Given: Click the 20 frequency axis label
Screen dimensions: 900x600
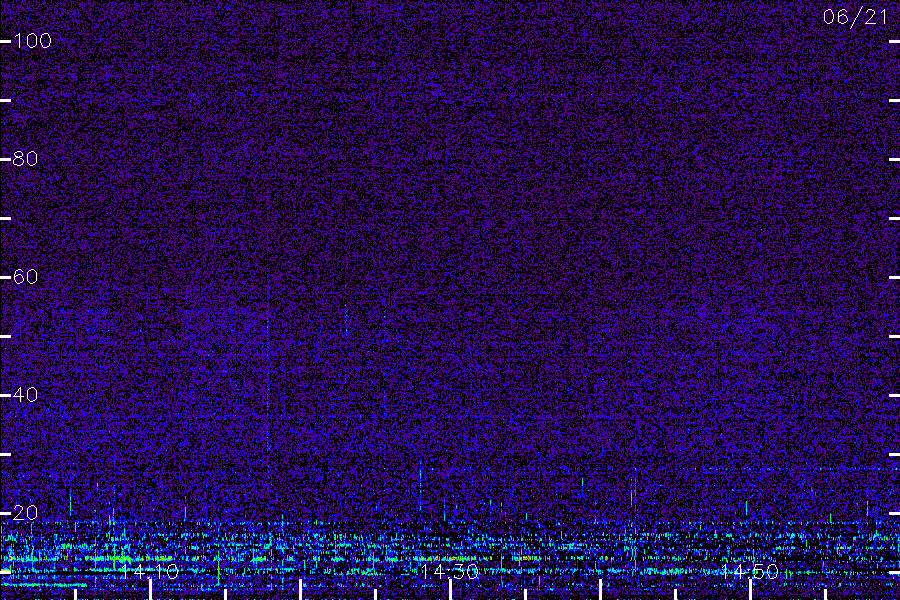Looking at the screenshot, I should tap(25, 513).
